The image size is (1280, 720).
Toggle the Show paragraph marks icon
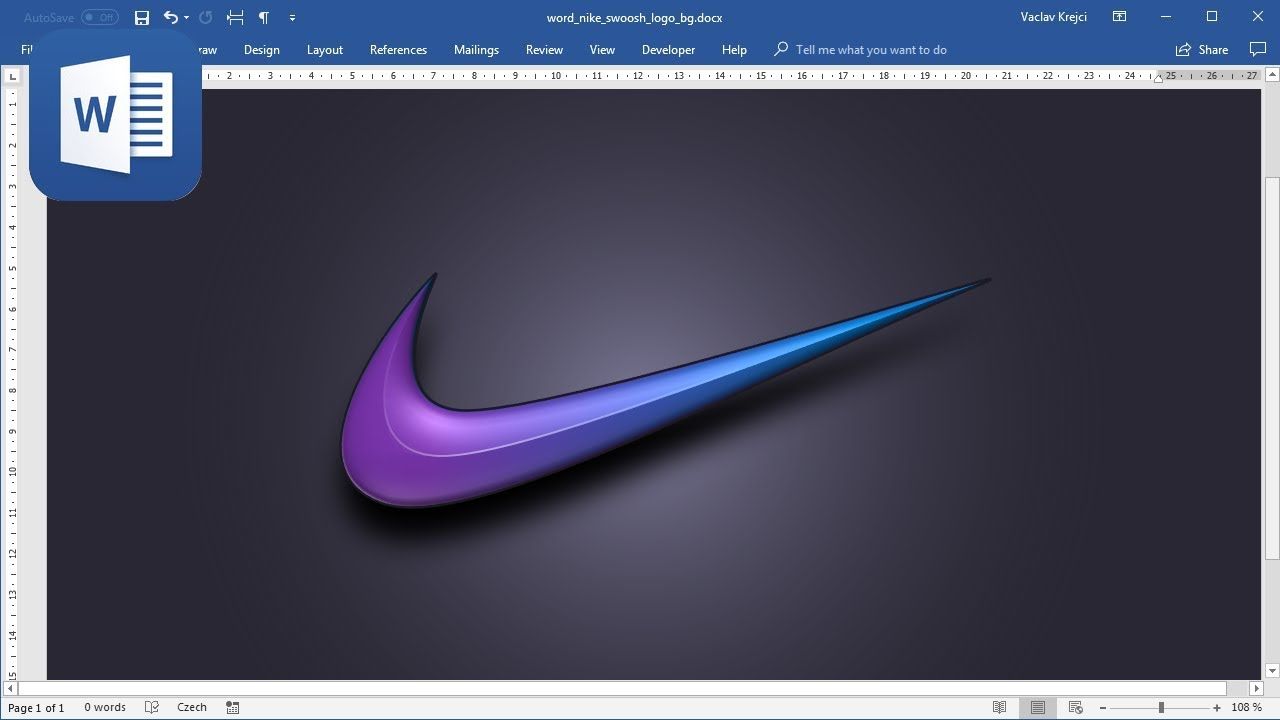pyautogui.click(x=264, y=17)
